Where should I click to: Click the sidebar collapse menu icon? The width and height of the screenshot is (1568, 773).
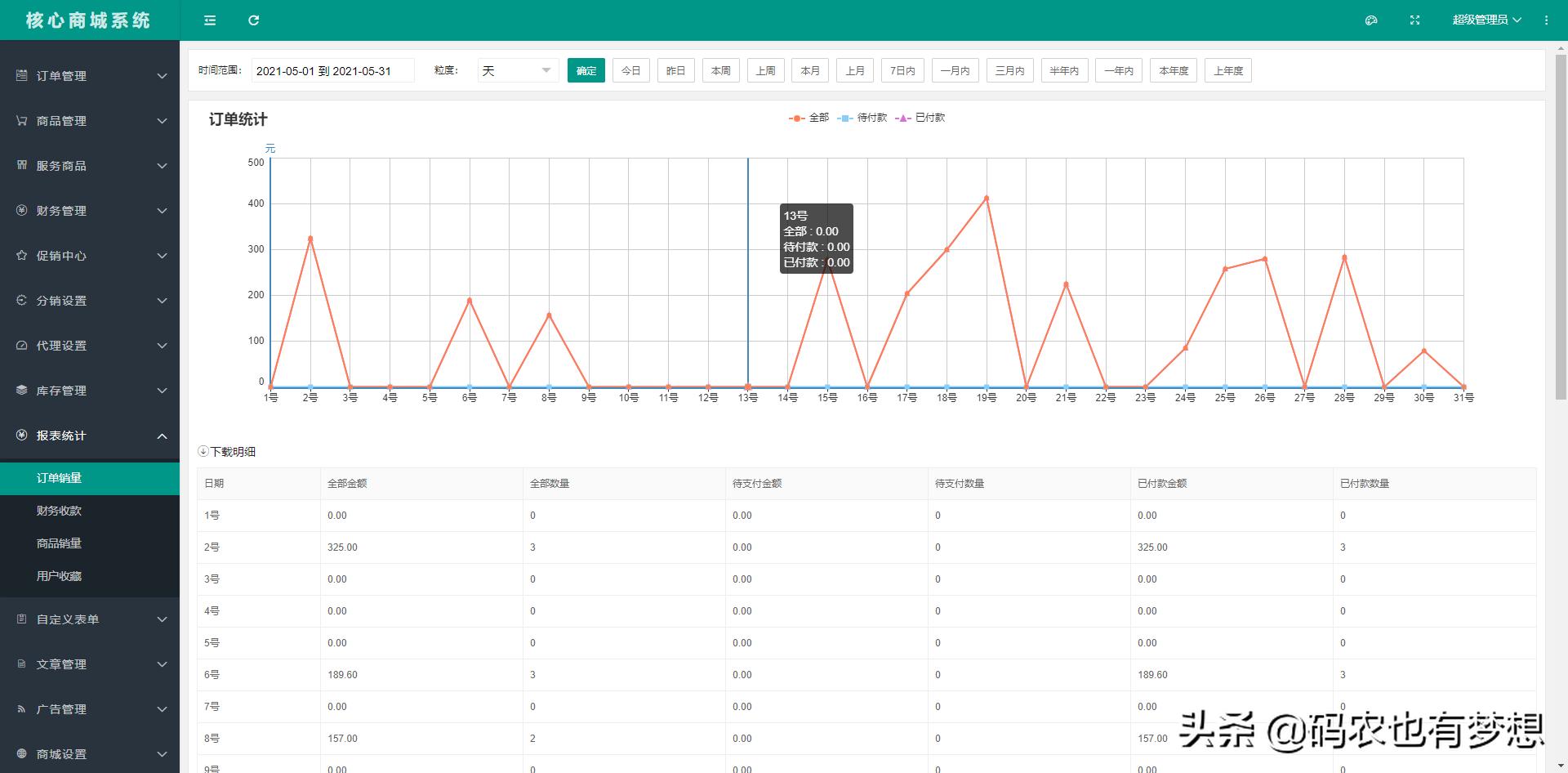pos(210,20)
